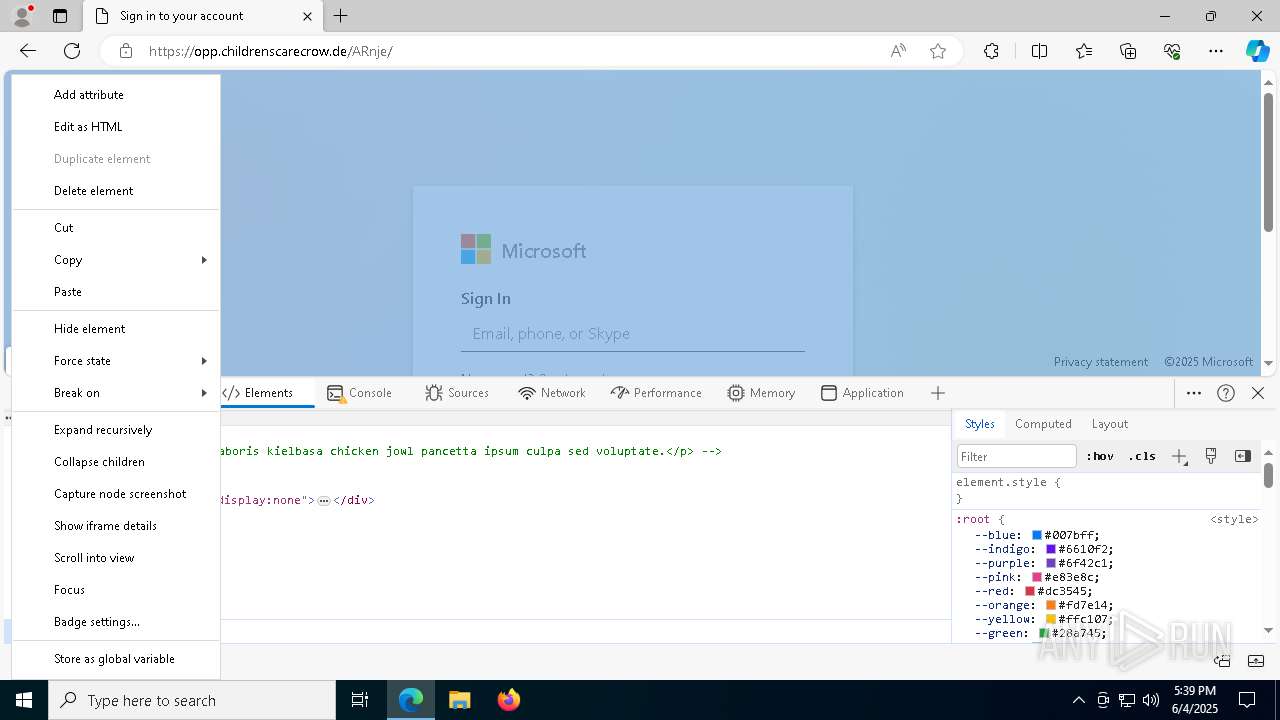
Task: Toggle Split screen icon
Action: (x=1039, y=51)
